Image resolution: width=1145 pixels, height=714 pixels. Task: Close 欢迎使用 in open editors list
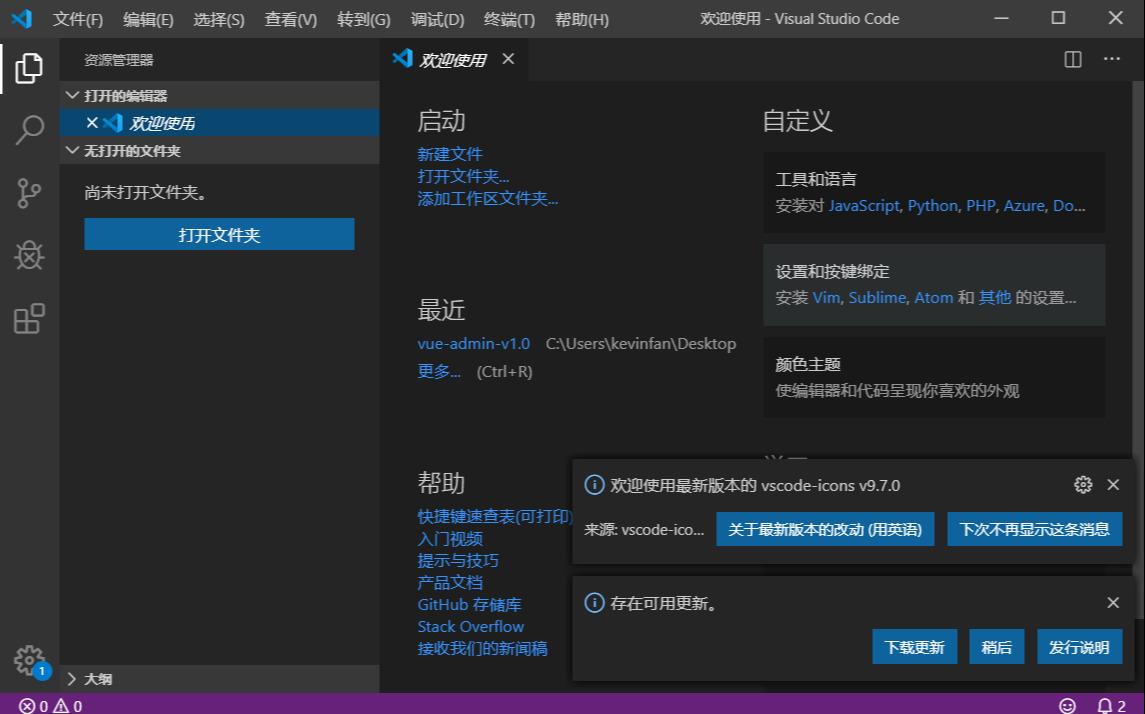[x=92, y=123]
